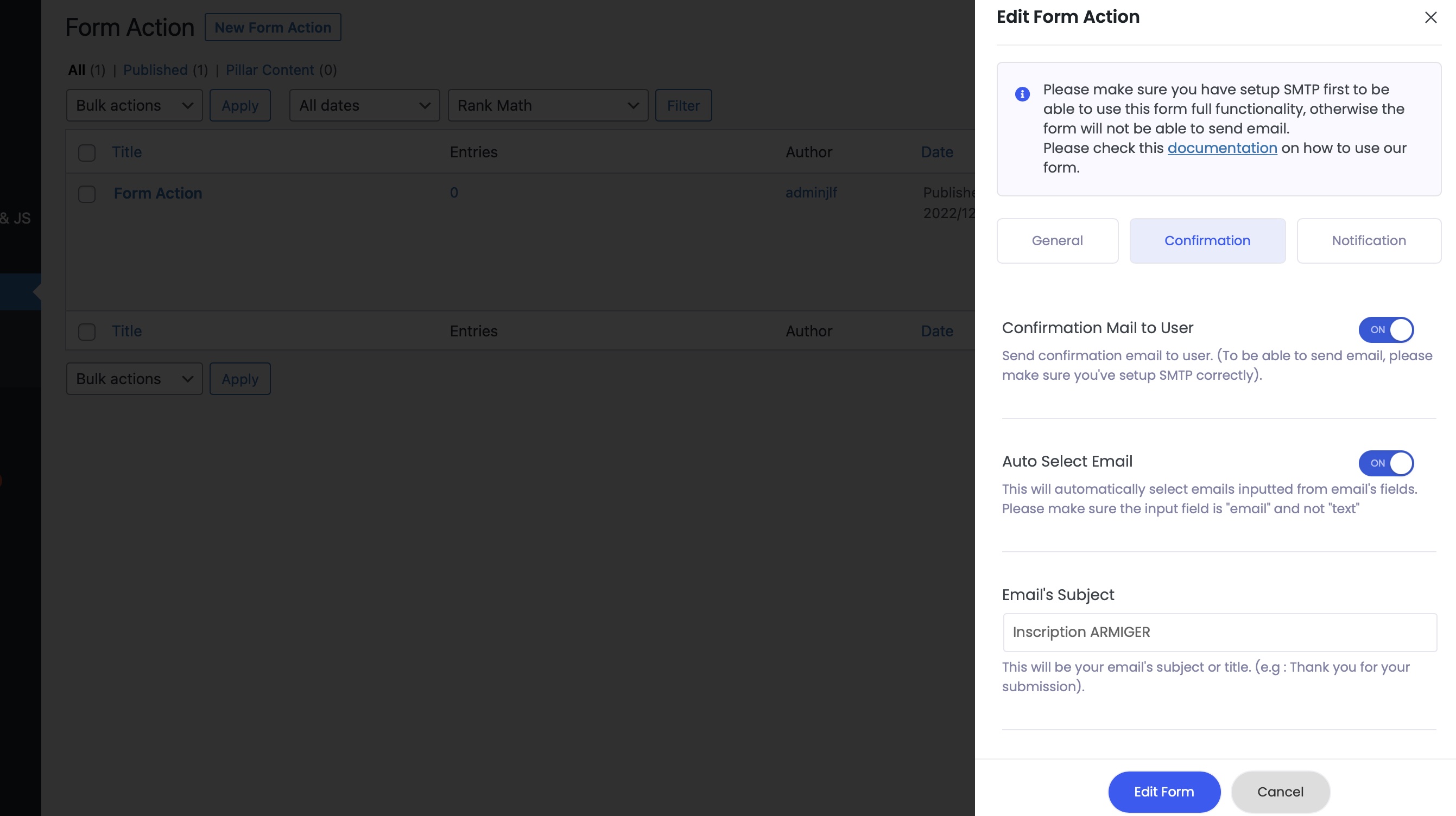This screenshot has width=1456, height=816.
Task: Click the info icon in SMTP notice
Action: click(1022, 94)
